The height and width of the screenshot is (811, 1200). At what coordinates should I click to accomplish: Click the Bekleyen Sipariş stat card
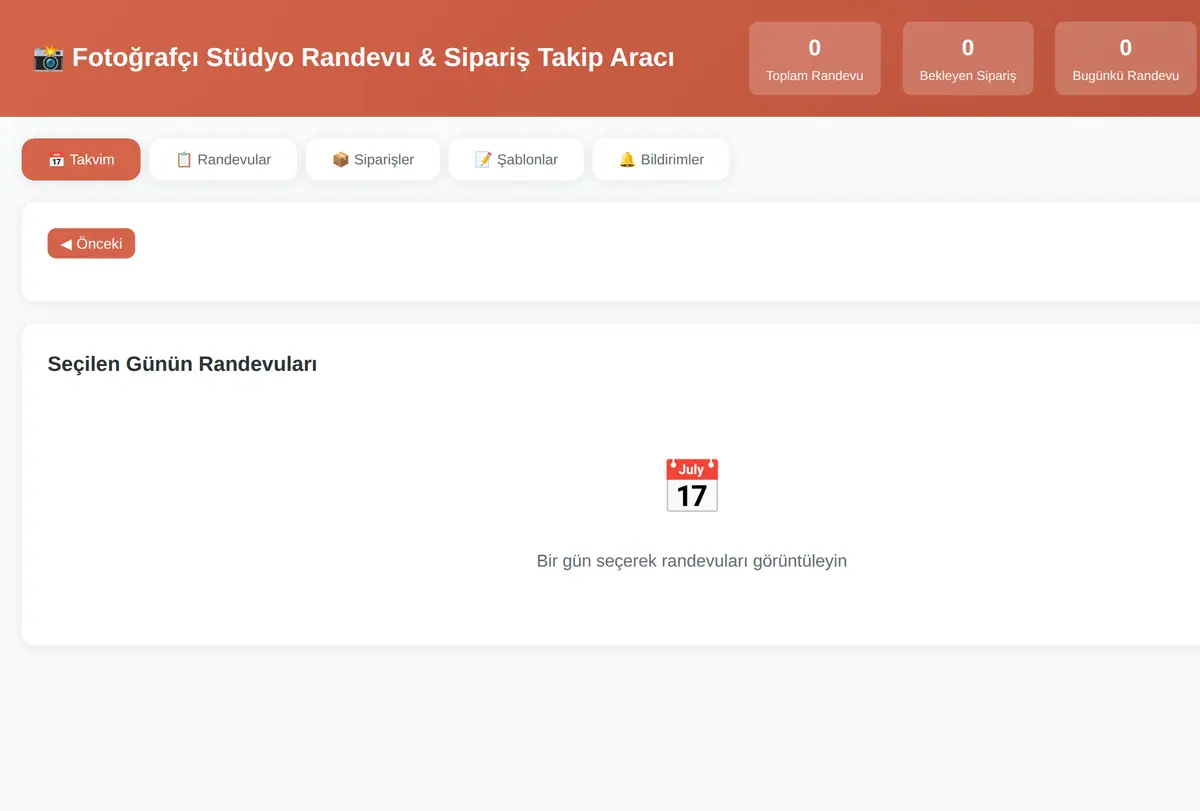968,59
